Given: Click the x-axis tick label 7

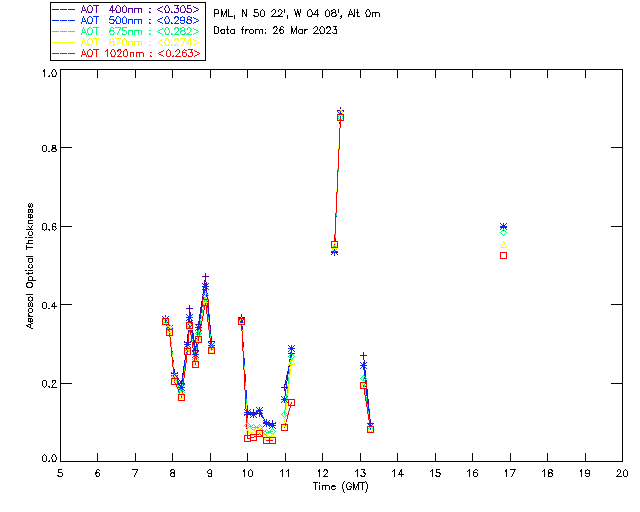Looking at the screenshot, I should coord(135,473).
